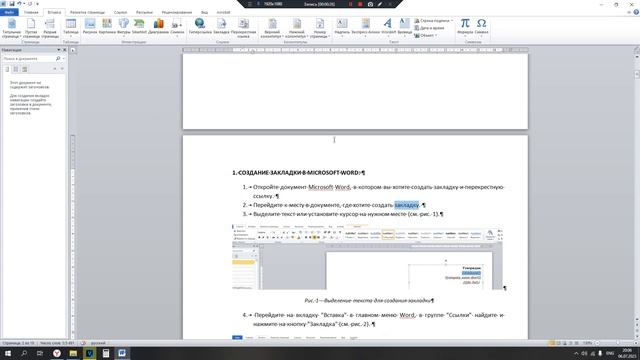
Task: Open Word Help question mark icon
Action: [x=636, y=12]
